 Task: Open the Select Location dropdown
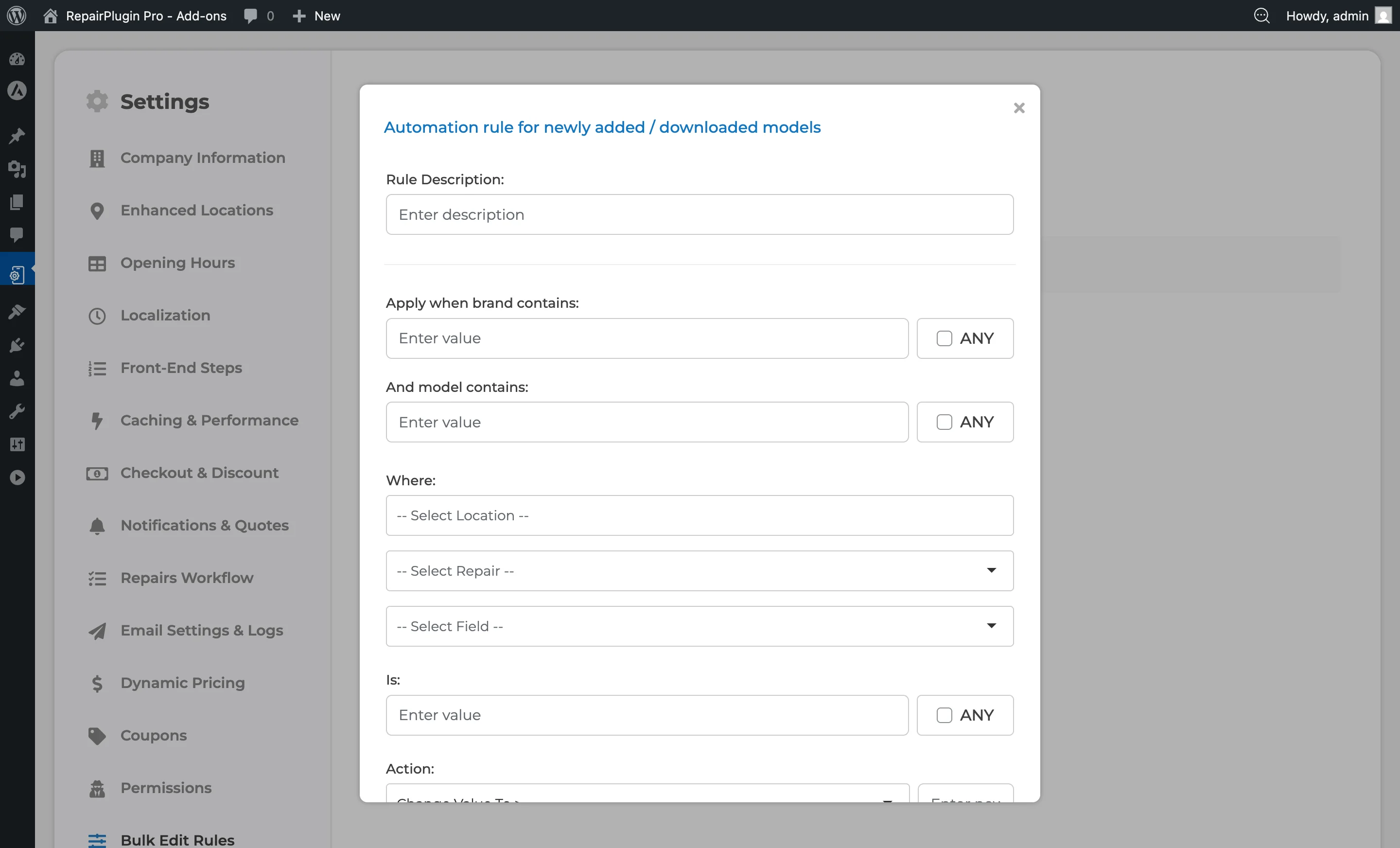[x=698, y=515]
